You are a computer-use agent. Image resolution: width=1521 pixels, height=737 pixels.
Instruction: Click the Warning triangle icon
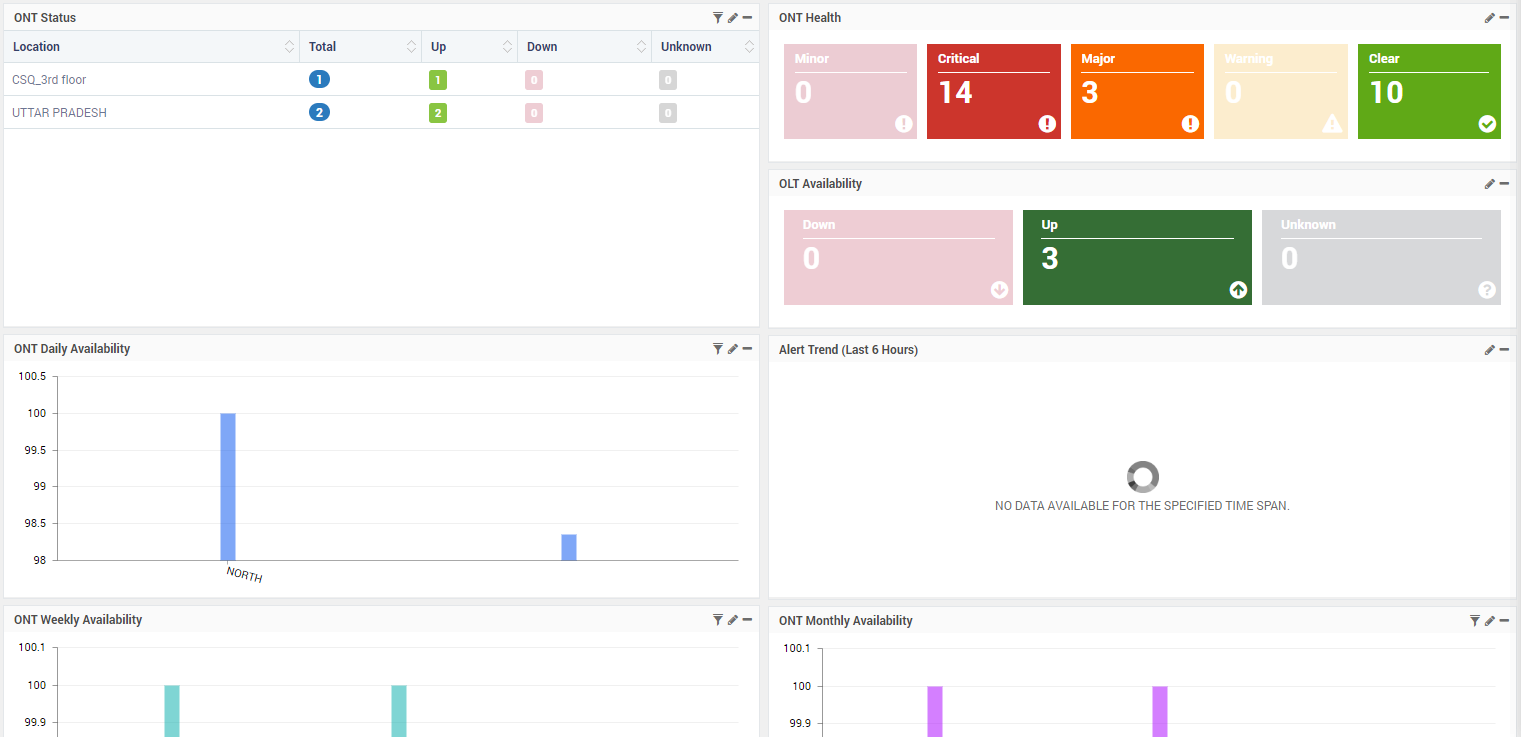pyautogui.click(x=1332, y=123)
